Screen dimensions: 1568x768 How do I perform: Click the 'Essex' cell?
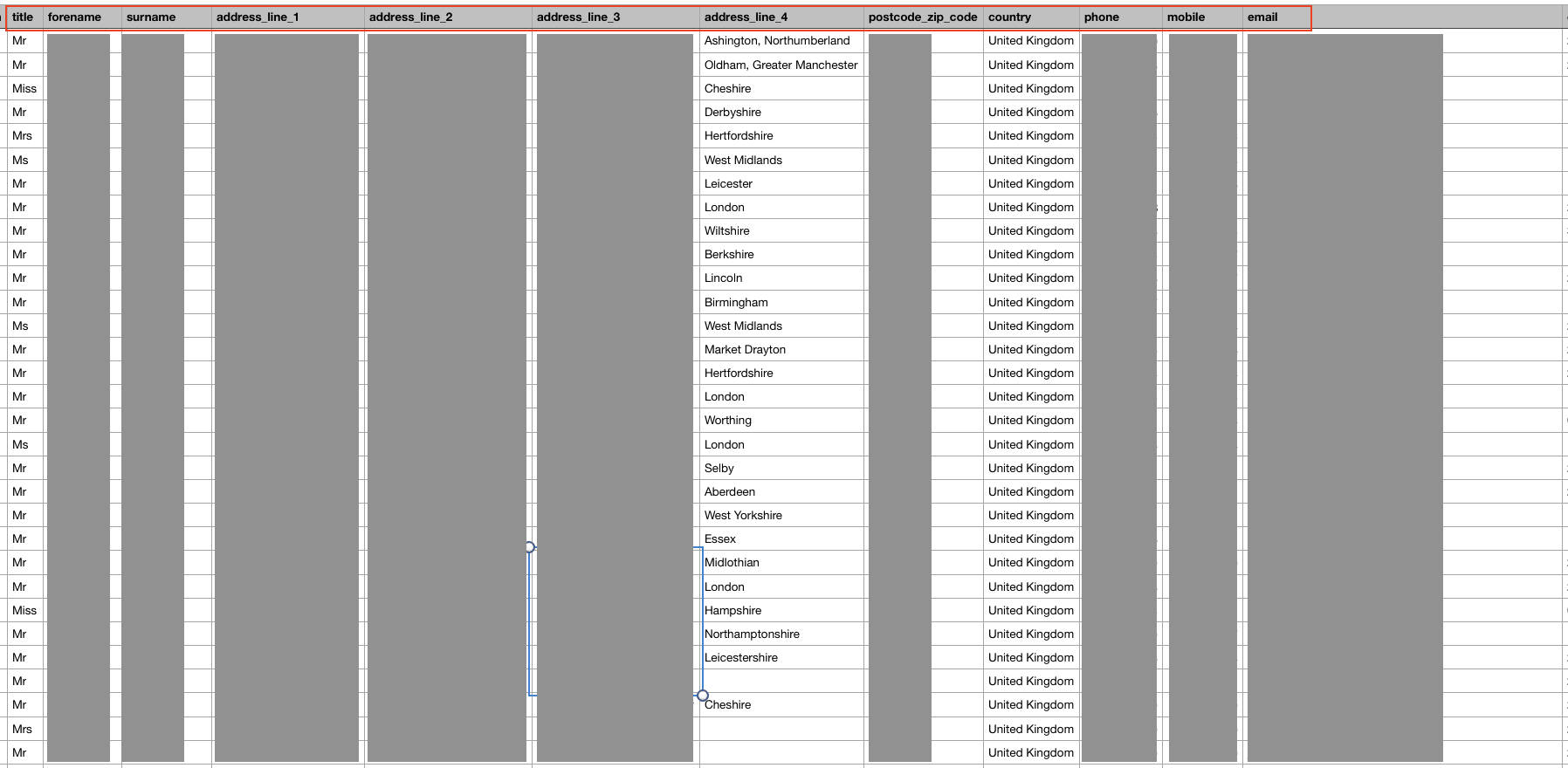coord(782,538)
